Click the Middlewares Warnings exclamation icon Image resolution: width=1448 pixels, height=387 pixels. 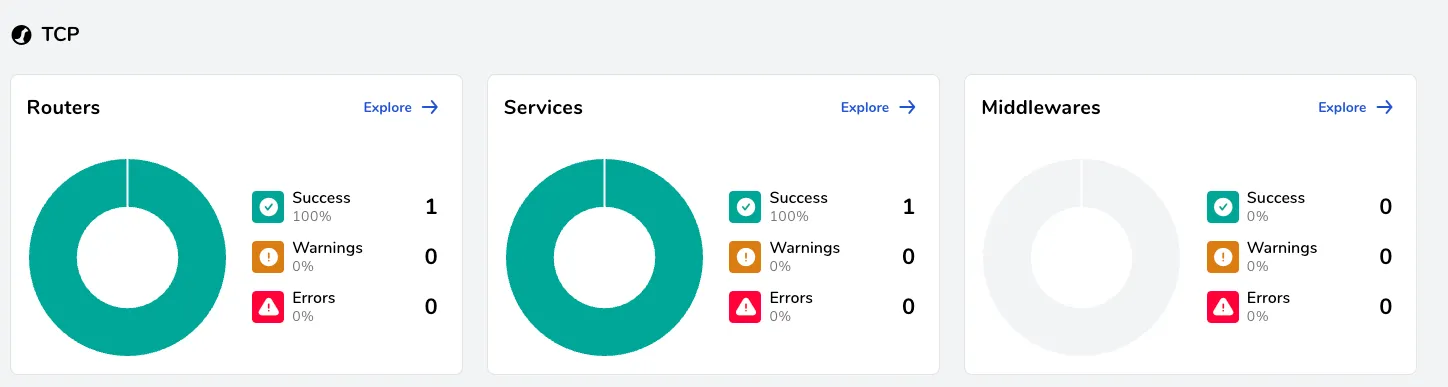pos(1223,257)
